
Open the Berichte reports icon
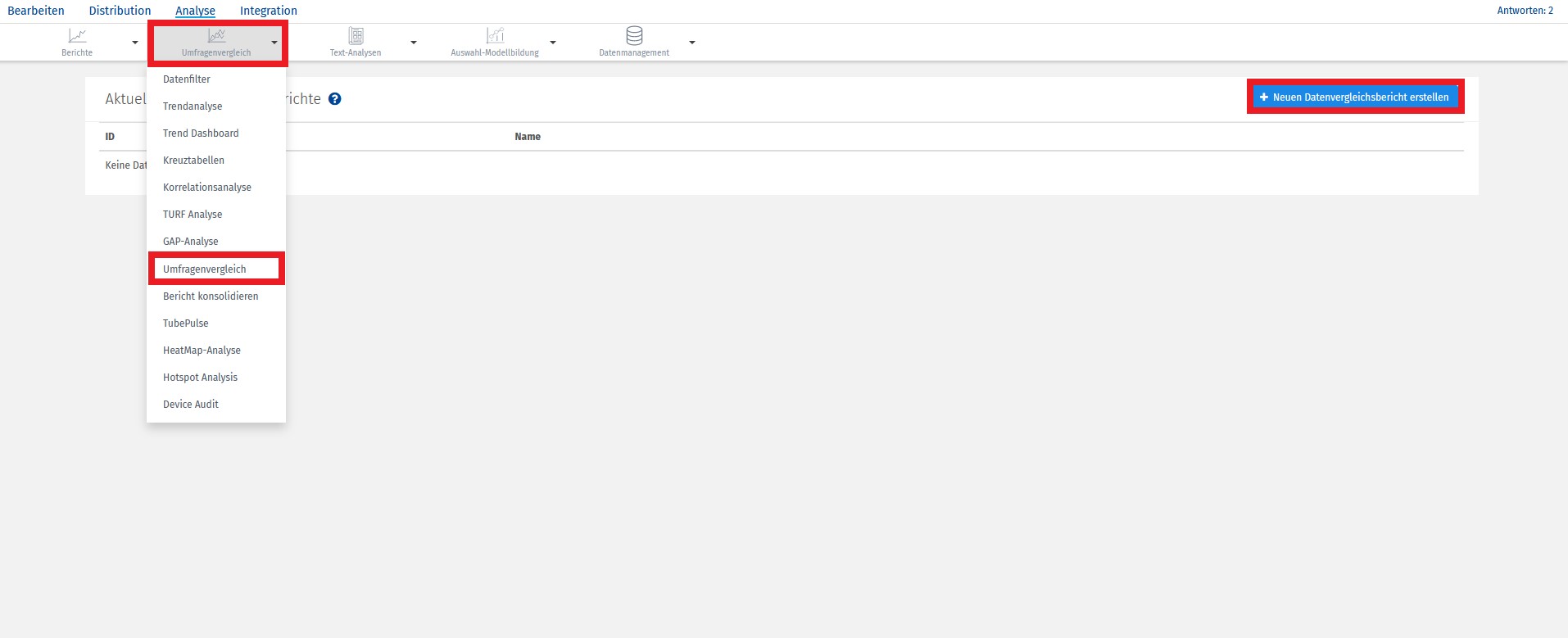click(x=77, y=36)
